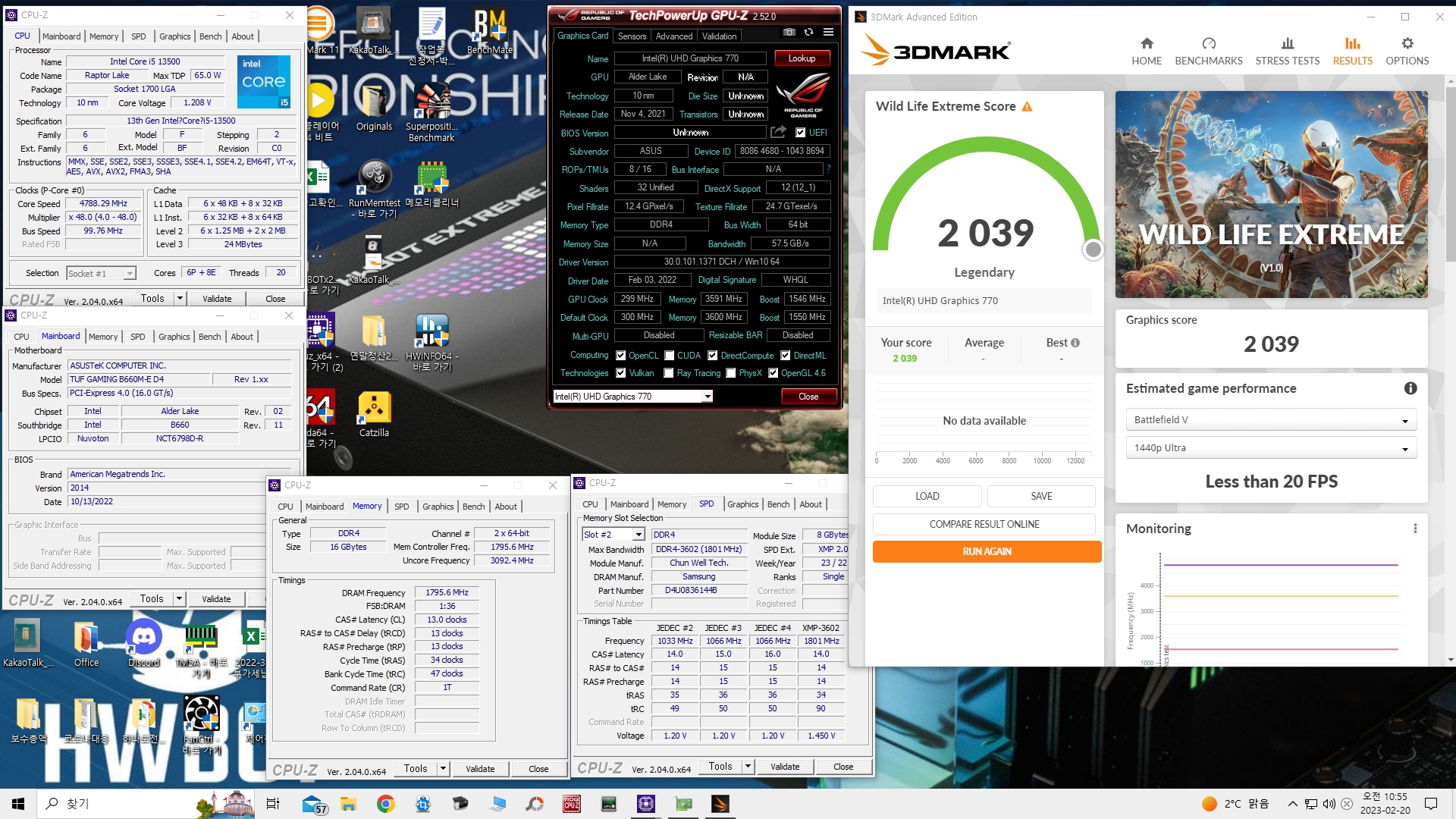The image size is (1456, 819).
Task: Switch to Sensors tab in GPU-Z
Action: click(x=632, y=36)
